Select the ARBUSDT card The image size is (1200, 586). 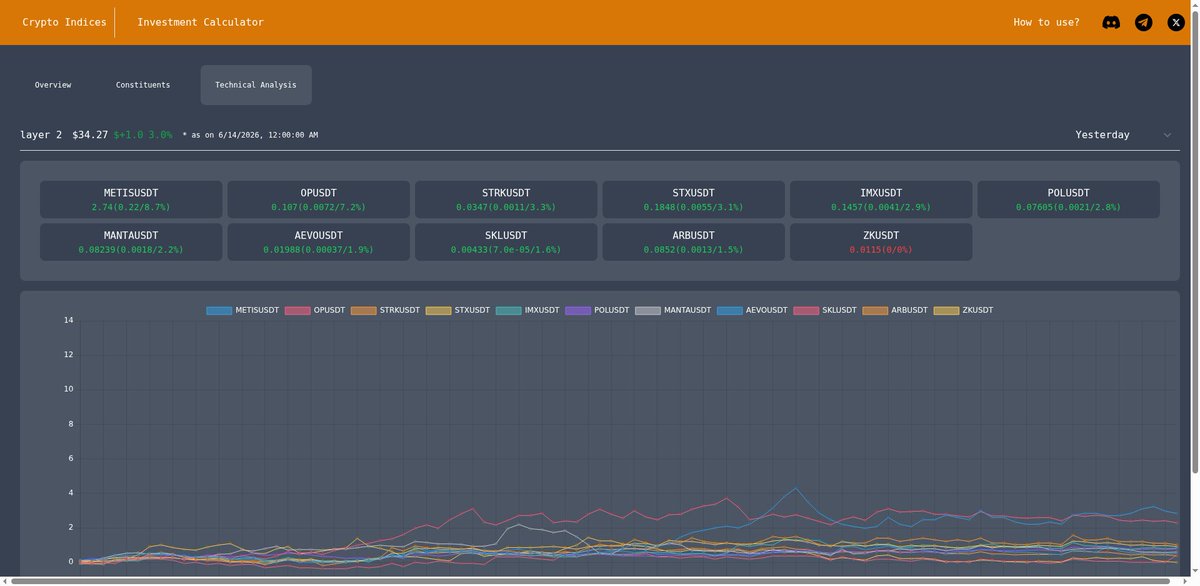click(693, 242)
